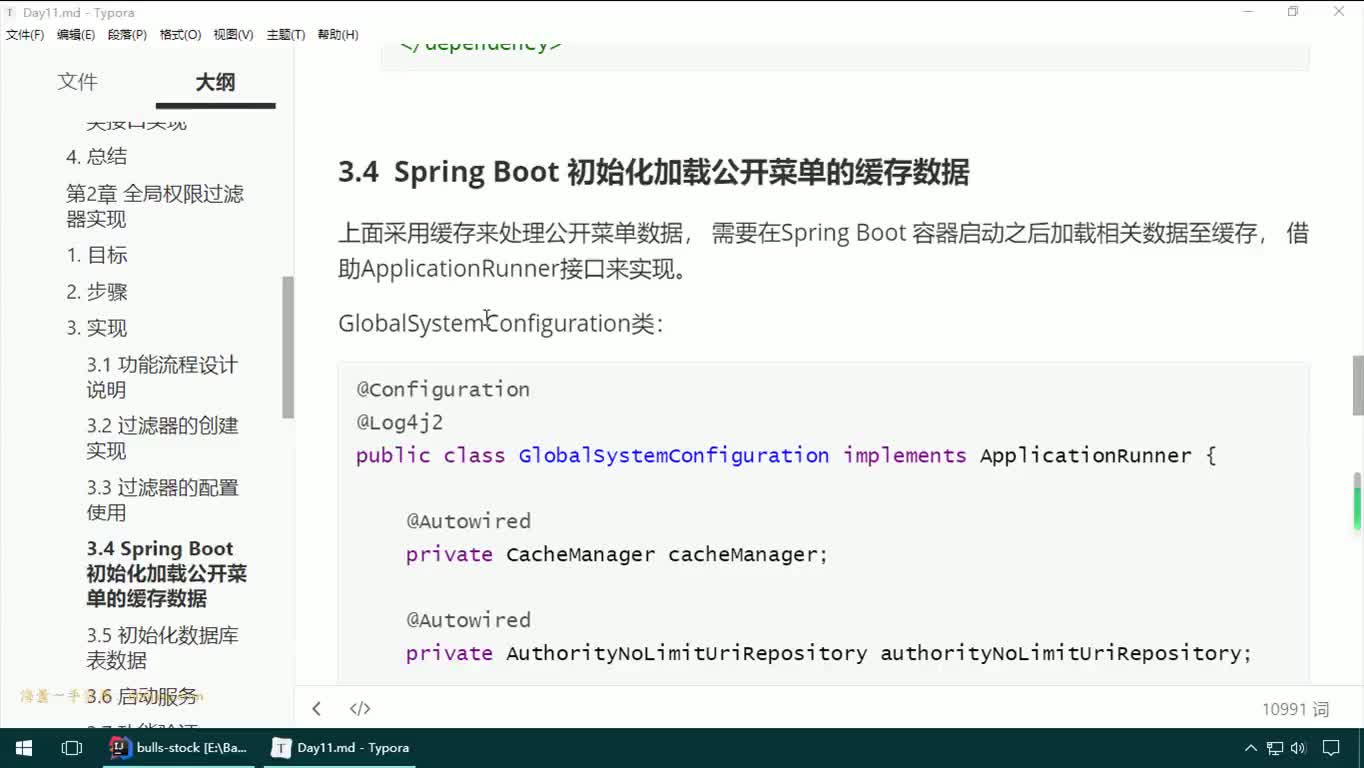Image resolution: width=1364 pixels, height=768 pixels.
Task: Click the GlobalSystemConfiguration类 paragraph text
Action: tap(500, 324)
